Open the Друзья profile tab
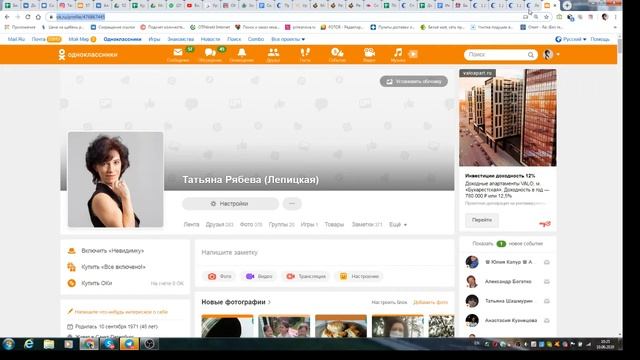The image size is (640, 360). 219,224
